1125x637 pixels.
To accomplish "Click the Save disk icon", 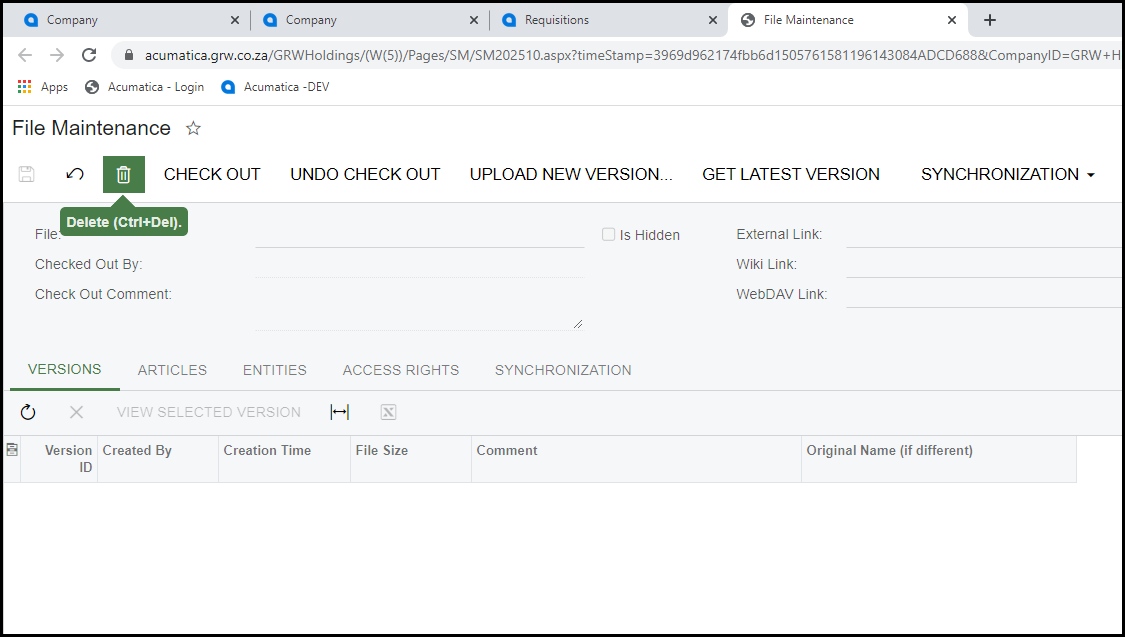I will pos(27,174).
